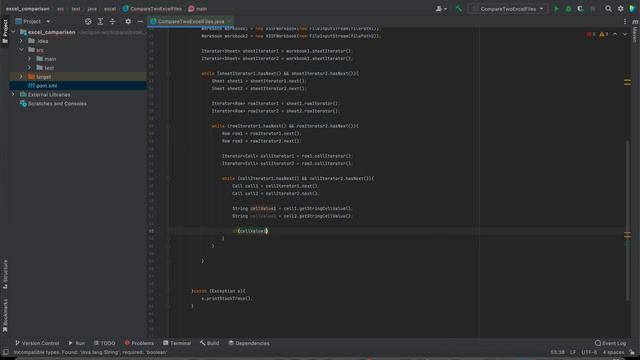The width and height of the screenshot is (640, 360).
Task: Open the Problems tool window
Action: point(139,343)
